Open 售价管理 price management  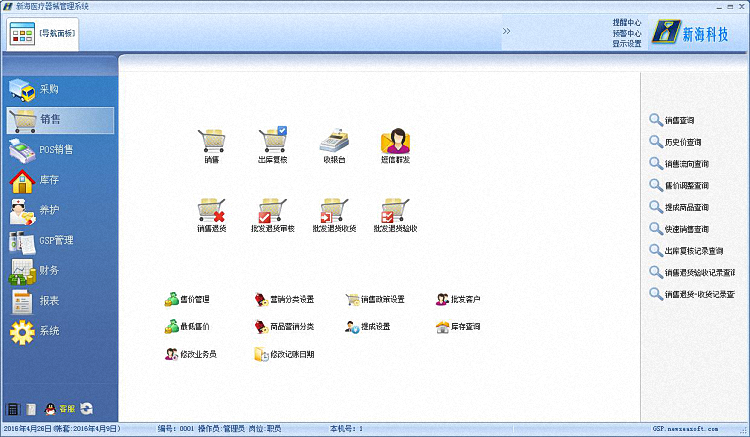point(187,299)
